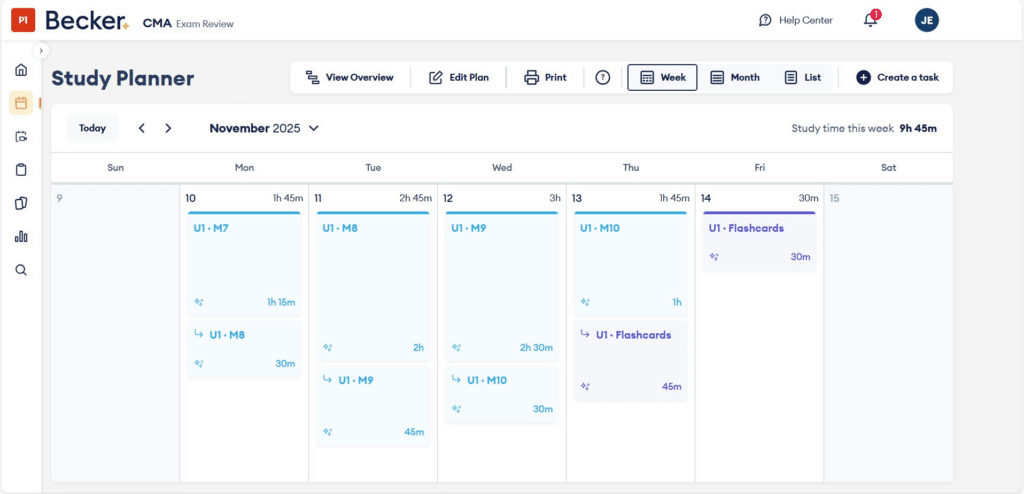
Task: Click continuation arrow on Tuesday's U1 · M9
Action: click(327, 380)
